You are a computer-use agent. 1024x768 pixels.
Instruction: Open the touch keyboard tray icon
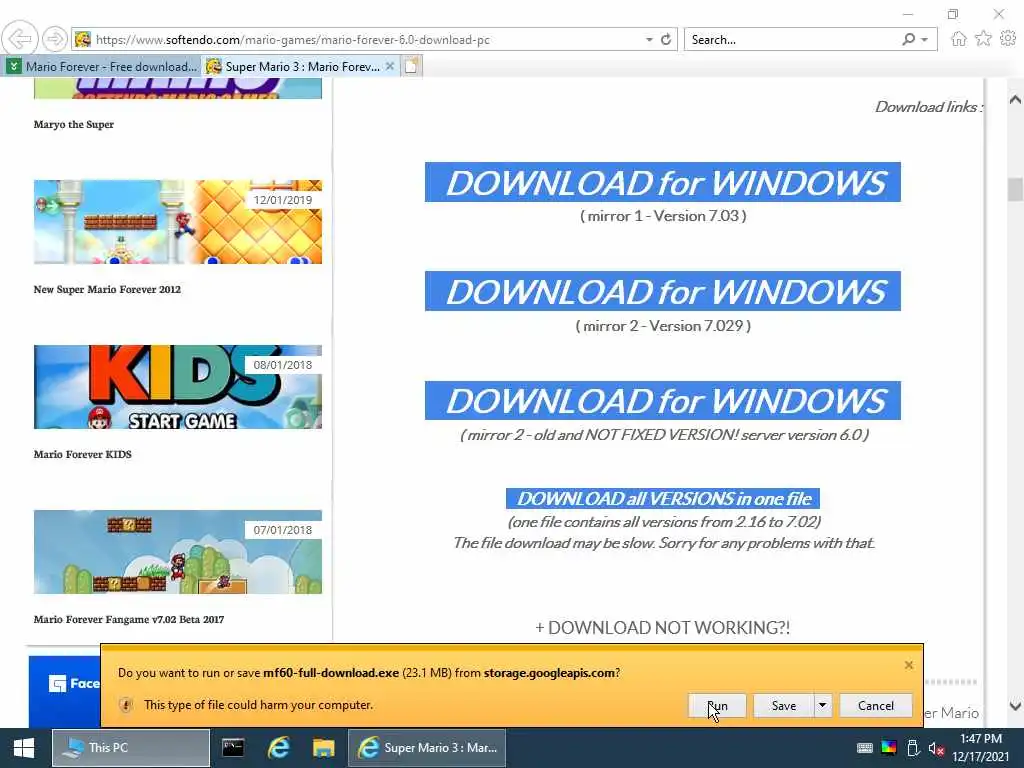click(864, 748)
